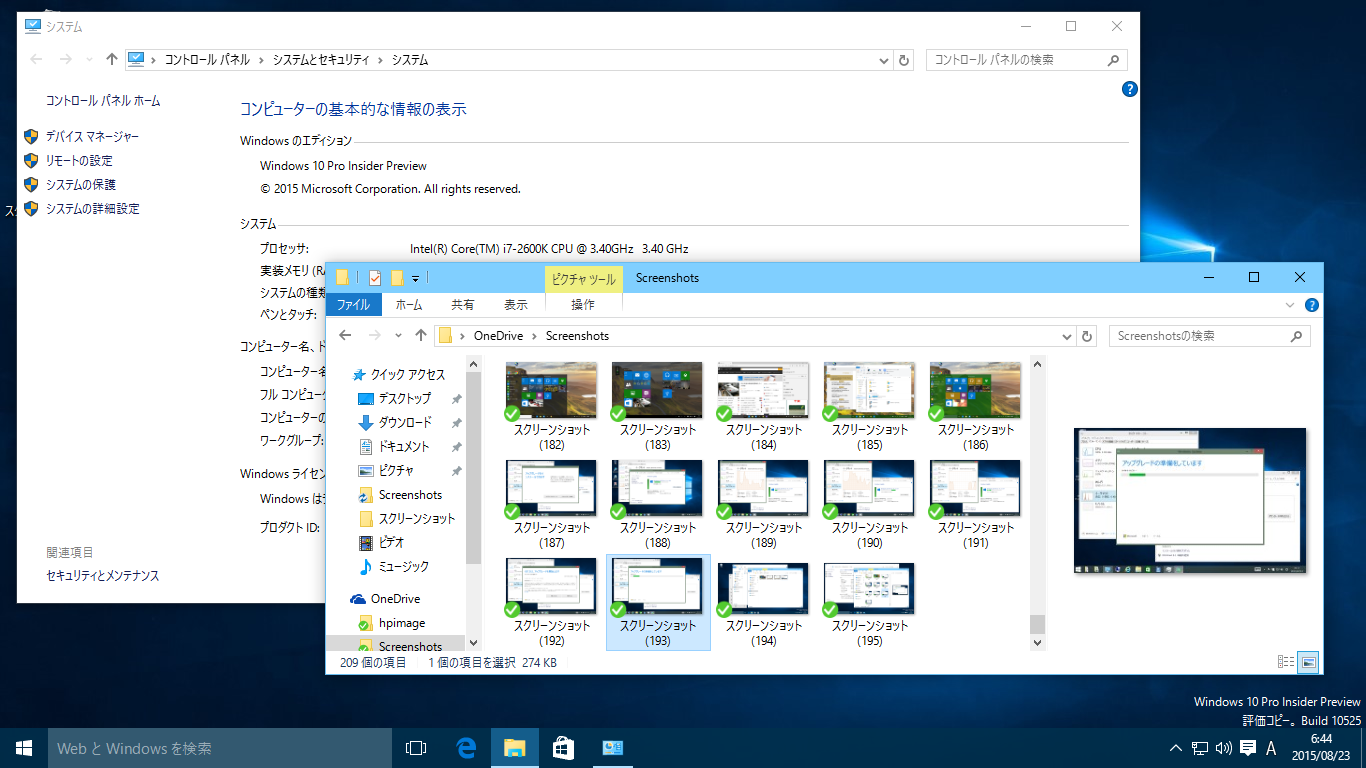Expand the Explorer ribbon chevron
This screenshot has width=1366, height=768.
(1289, 305)
